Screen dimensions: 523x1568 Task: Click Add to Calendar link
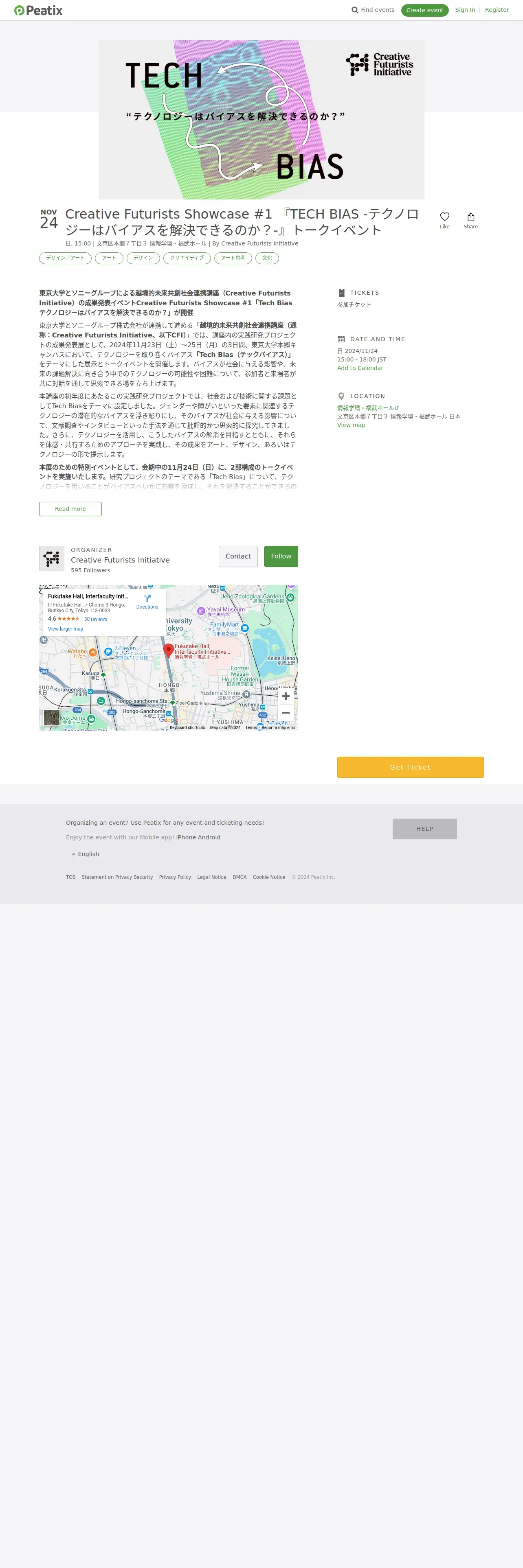tap(360, 368)
